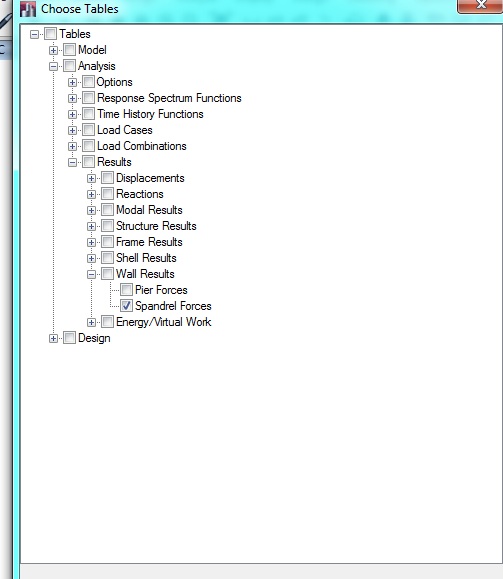Collapse the Analysis tree node

tap(53, 66)
